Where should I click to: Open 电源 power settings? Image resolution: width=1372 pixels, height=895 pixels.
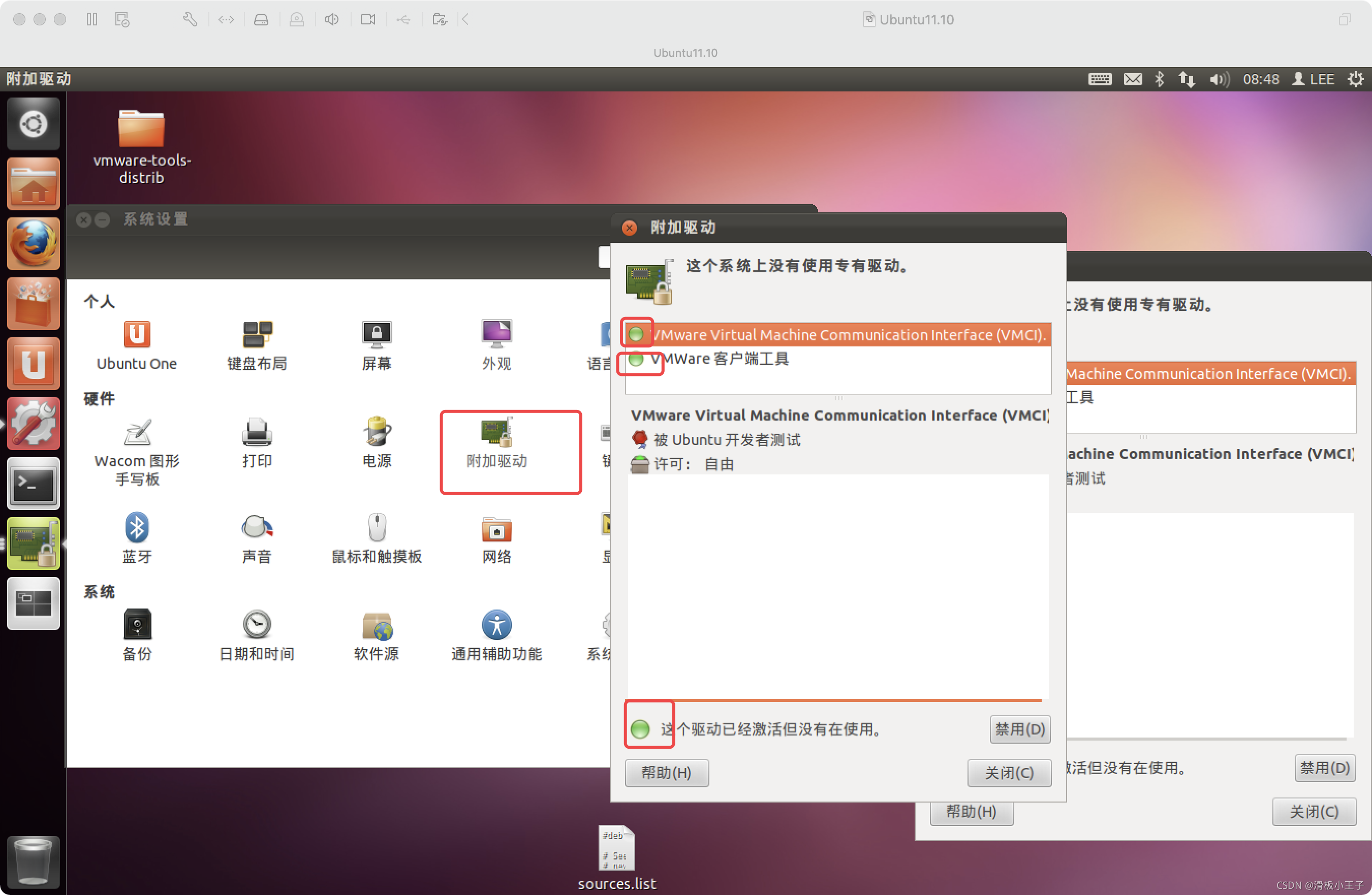pyautogui.click(x=377, y=442)
